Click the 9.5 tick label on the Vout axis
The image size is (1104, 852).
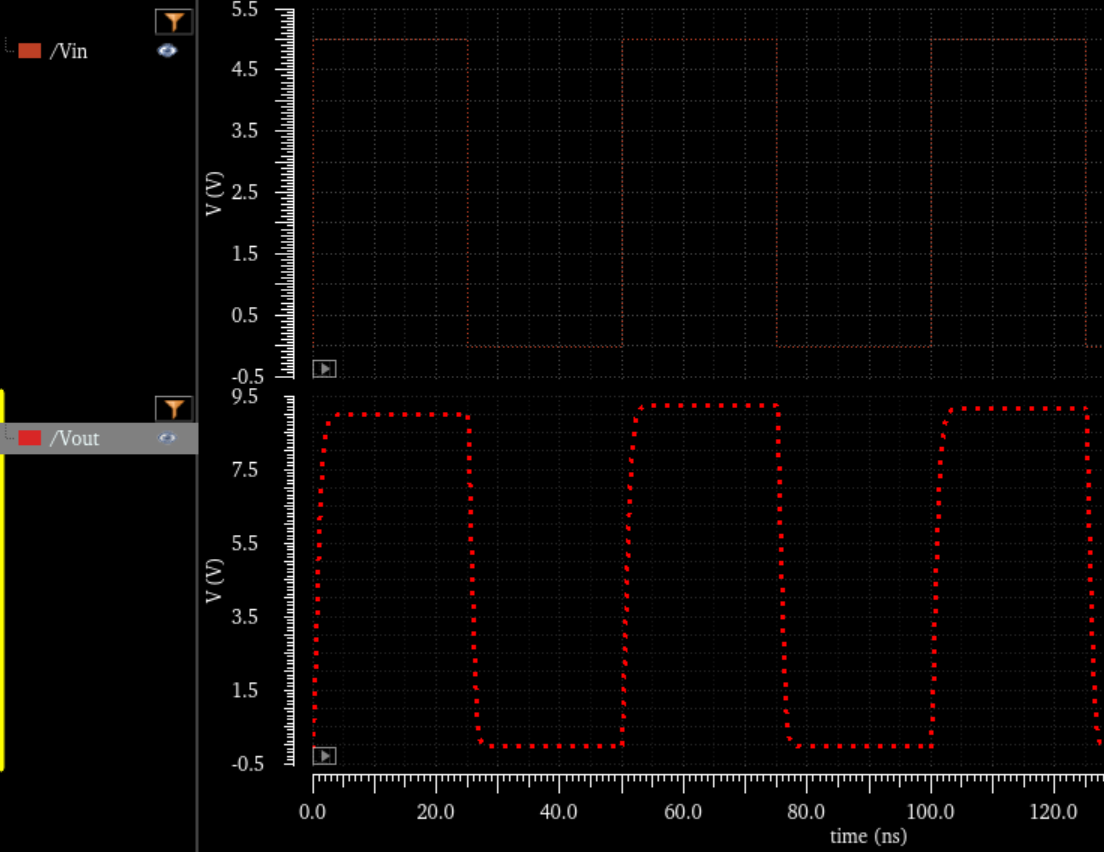(x=245, y=397)
